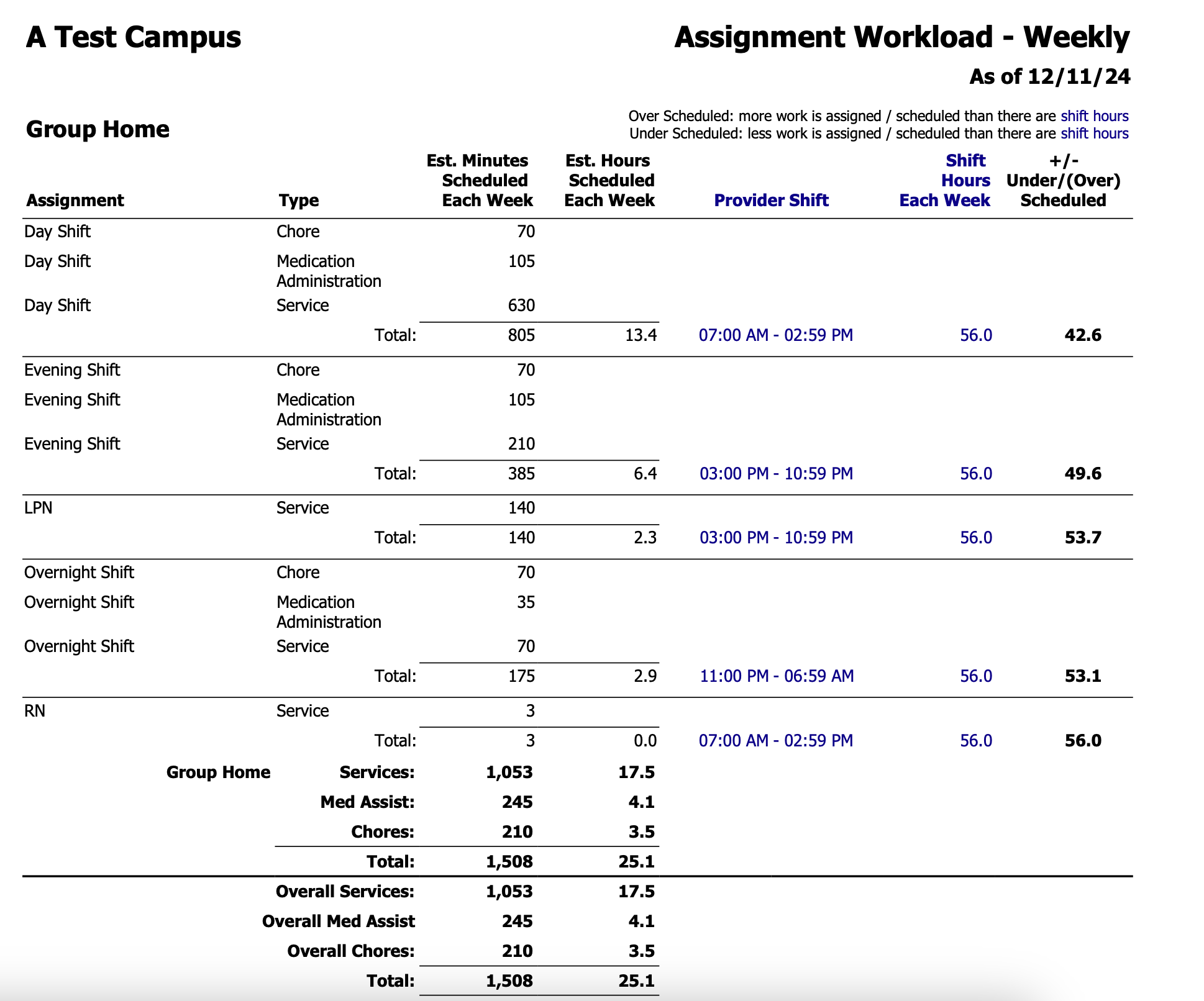Click the Type column header
This screenshot has height=1001, width=1204.
tap(298, 200)
